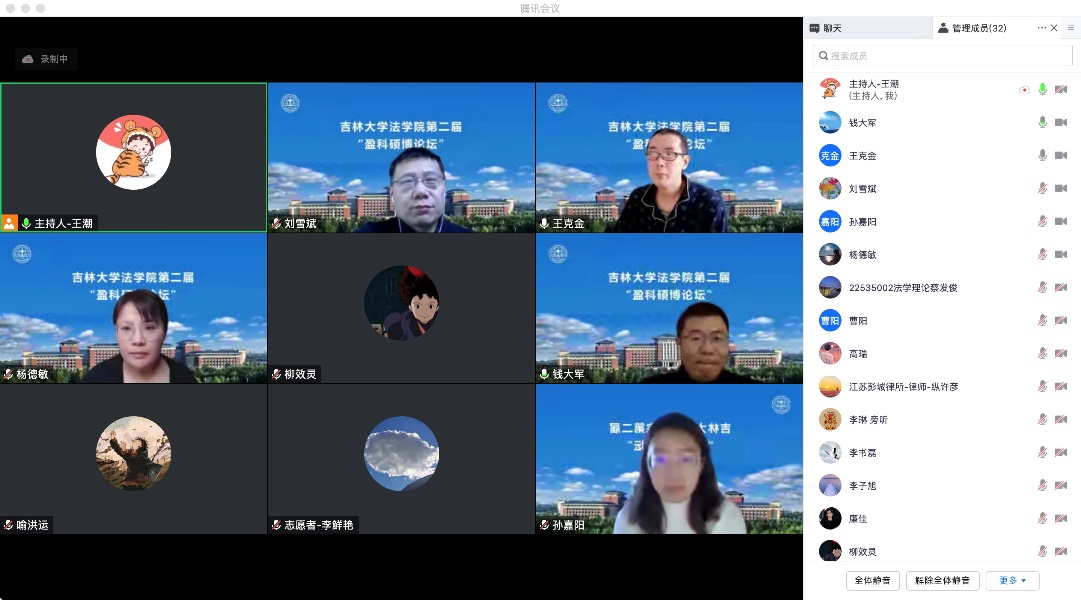Image resolution: width=1081 pixels, height=600 pixels.
Task: Toggle 曹阳's disabled camera in member list
Action: (x=1060, y=320)
